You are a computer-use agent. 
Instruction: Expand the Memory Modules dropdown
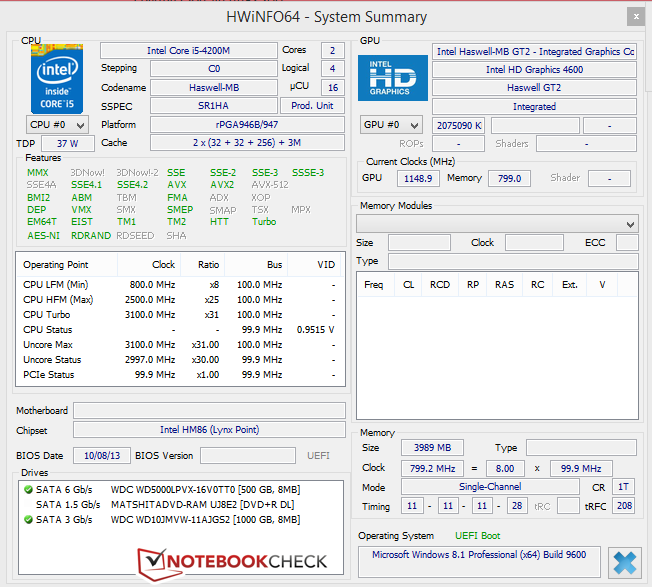(x=497, y=224)
